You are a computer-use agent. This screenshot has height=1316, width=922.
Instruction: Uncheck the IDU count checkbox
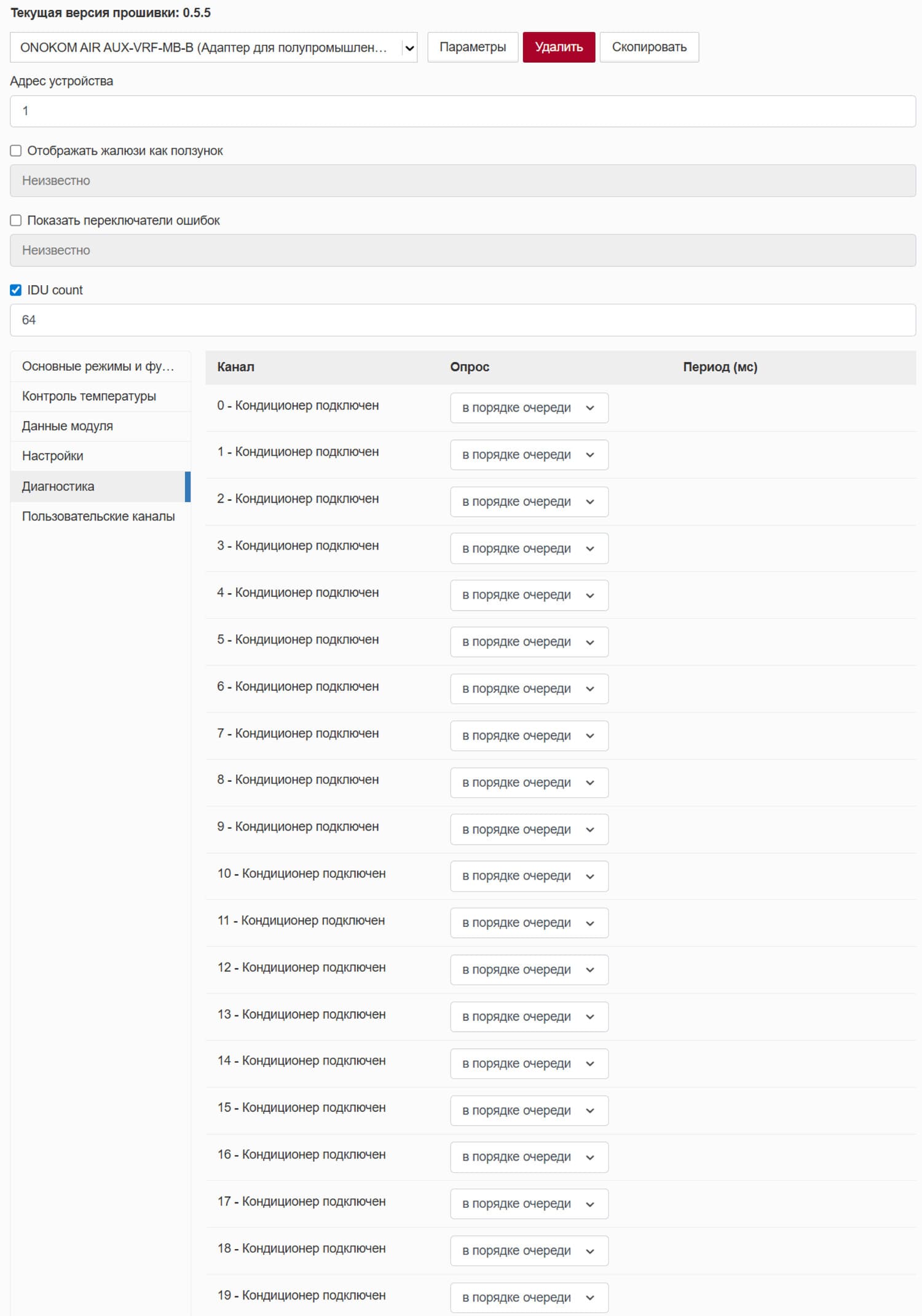(16, 290)
